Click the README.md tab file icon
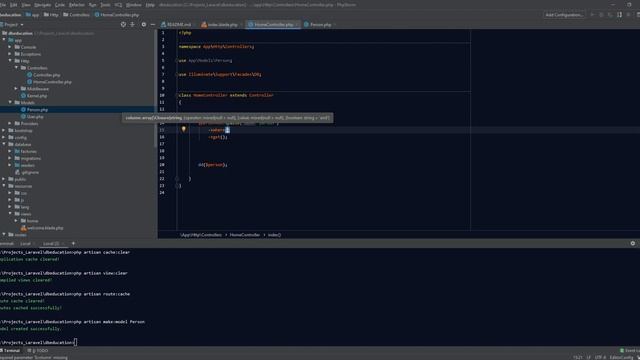 tap(163, 24)
